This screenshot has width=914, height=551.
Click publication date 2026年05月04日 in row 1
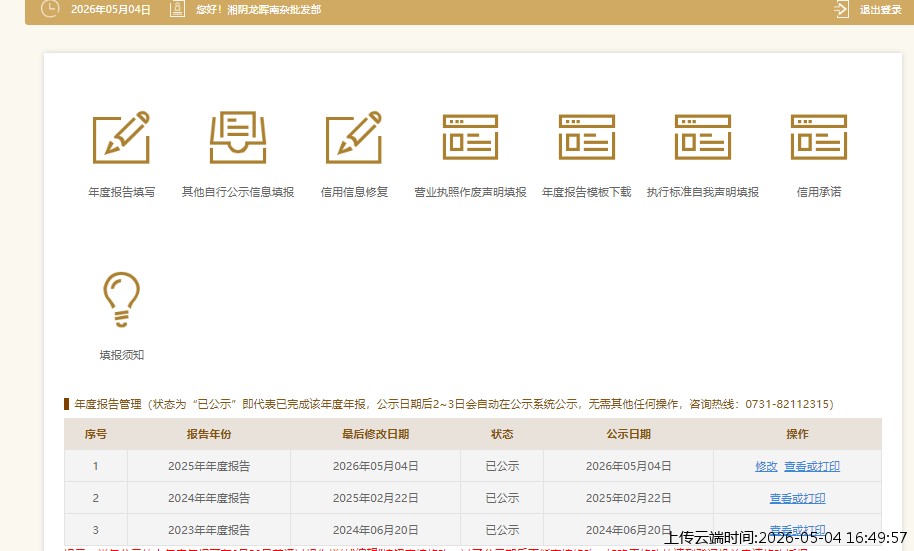(x=628, y=466)
